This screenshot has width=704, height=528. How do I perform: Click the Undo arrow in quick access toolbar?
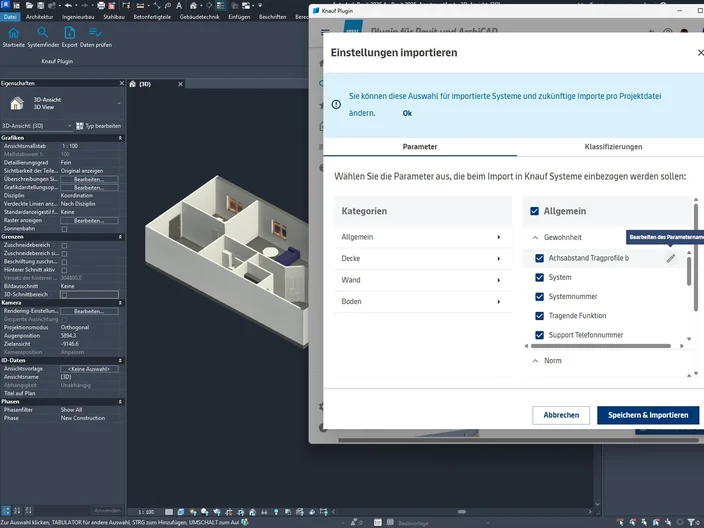coord(68,5)
